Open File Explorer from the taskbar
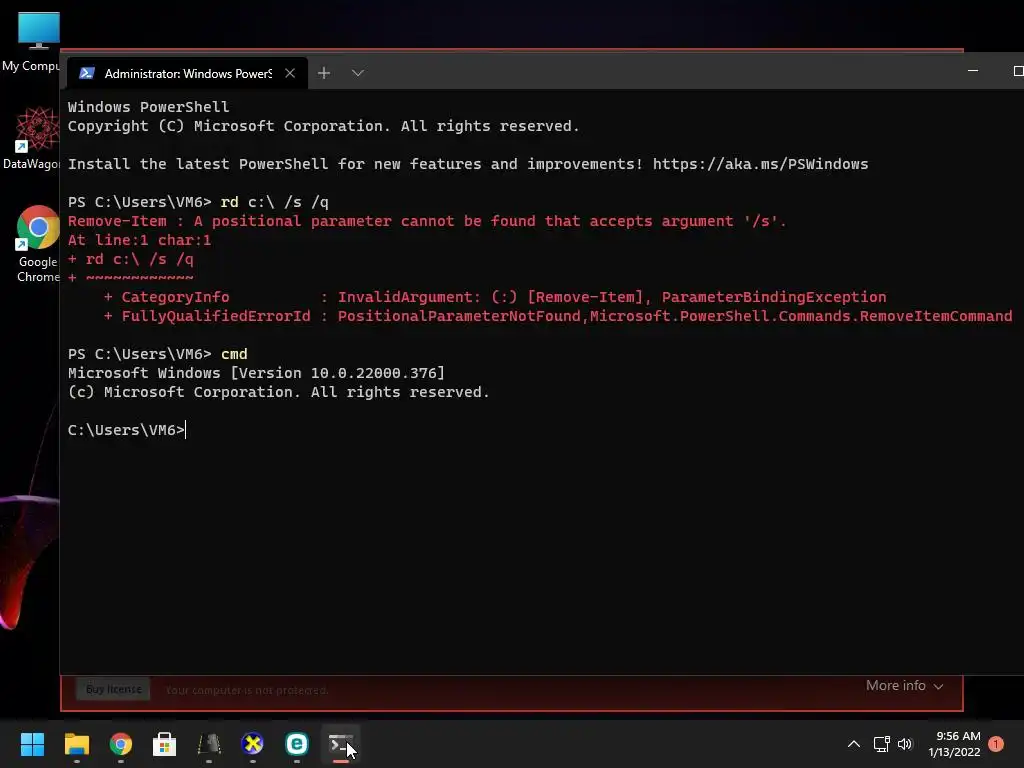This screenshot has height=768, width=1024. tap(76, 744)
